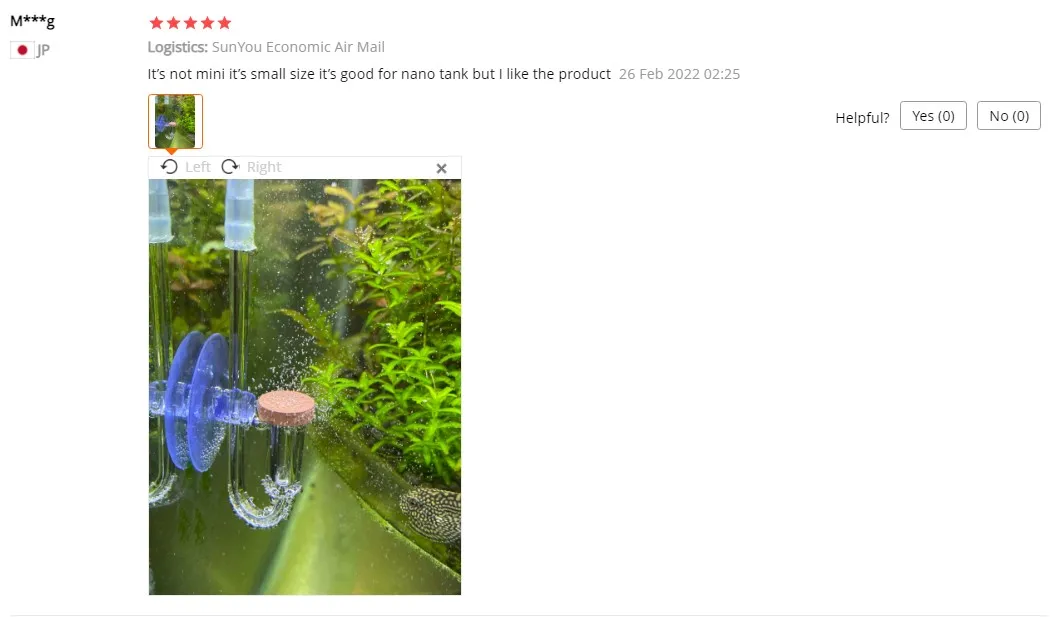The width and height of the screenshot is (1052, 621).
Task: Click the "Left" rotate label
Action: 197,167
